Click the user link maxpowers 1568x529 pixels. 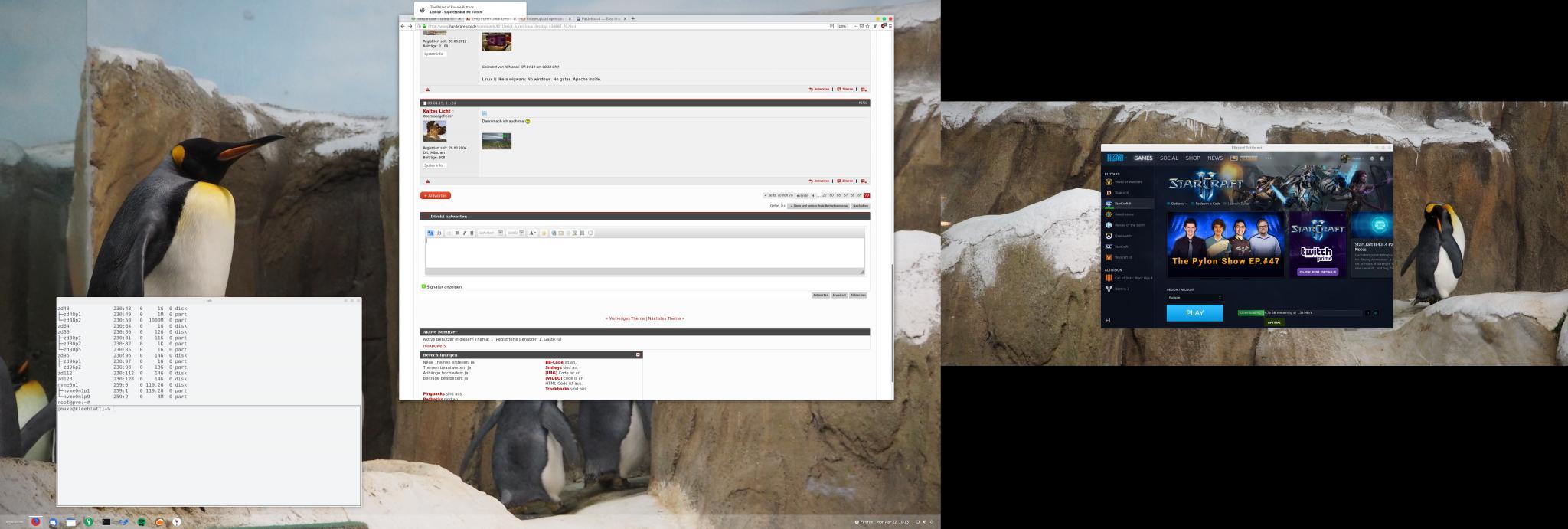[434, 345]
